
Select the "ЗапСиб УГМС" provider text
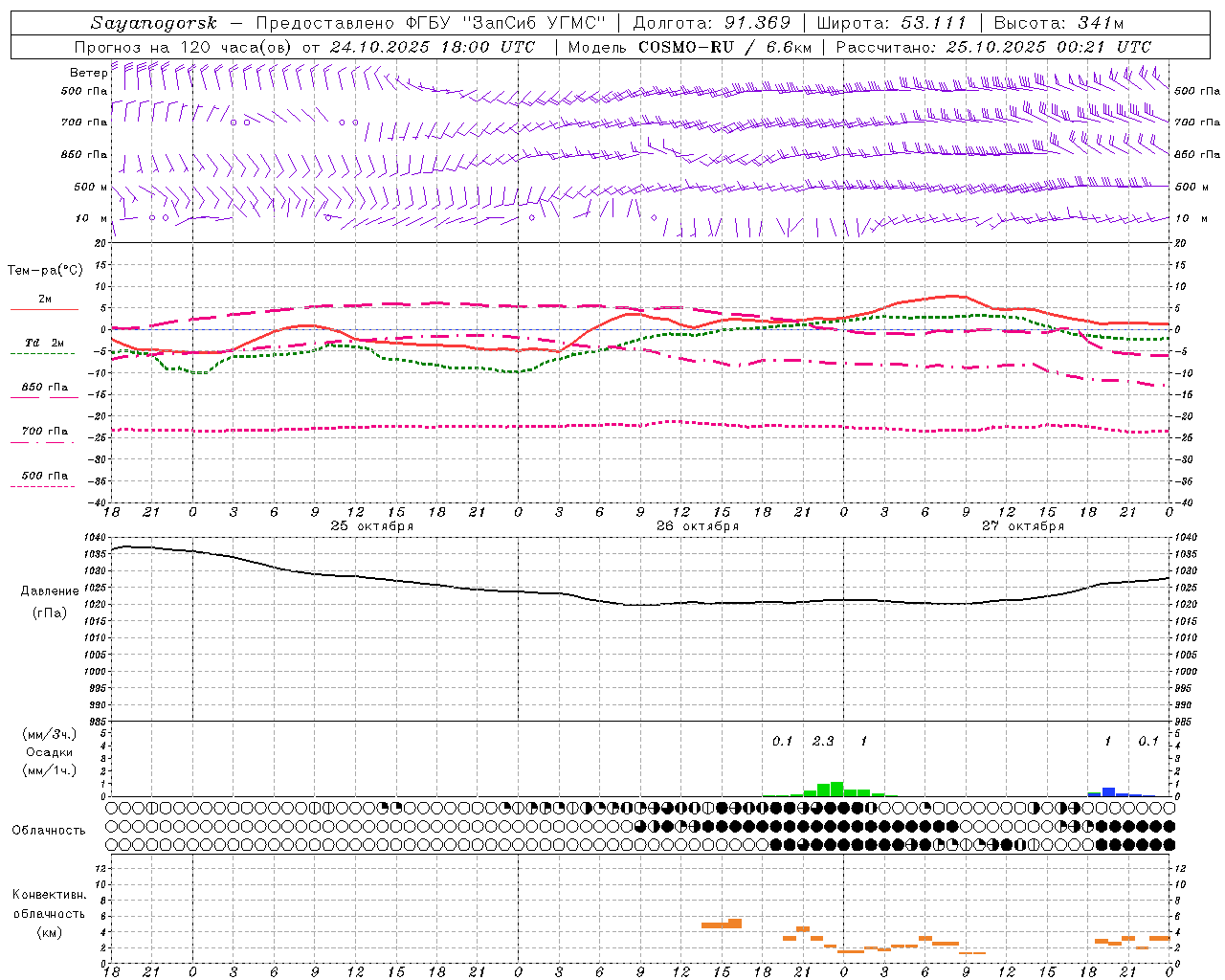coord(535,23)
